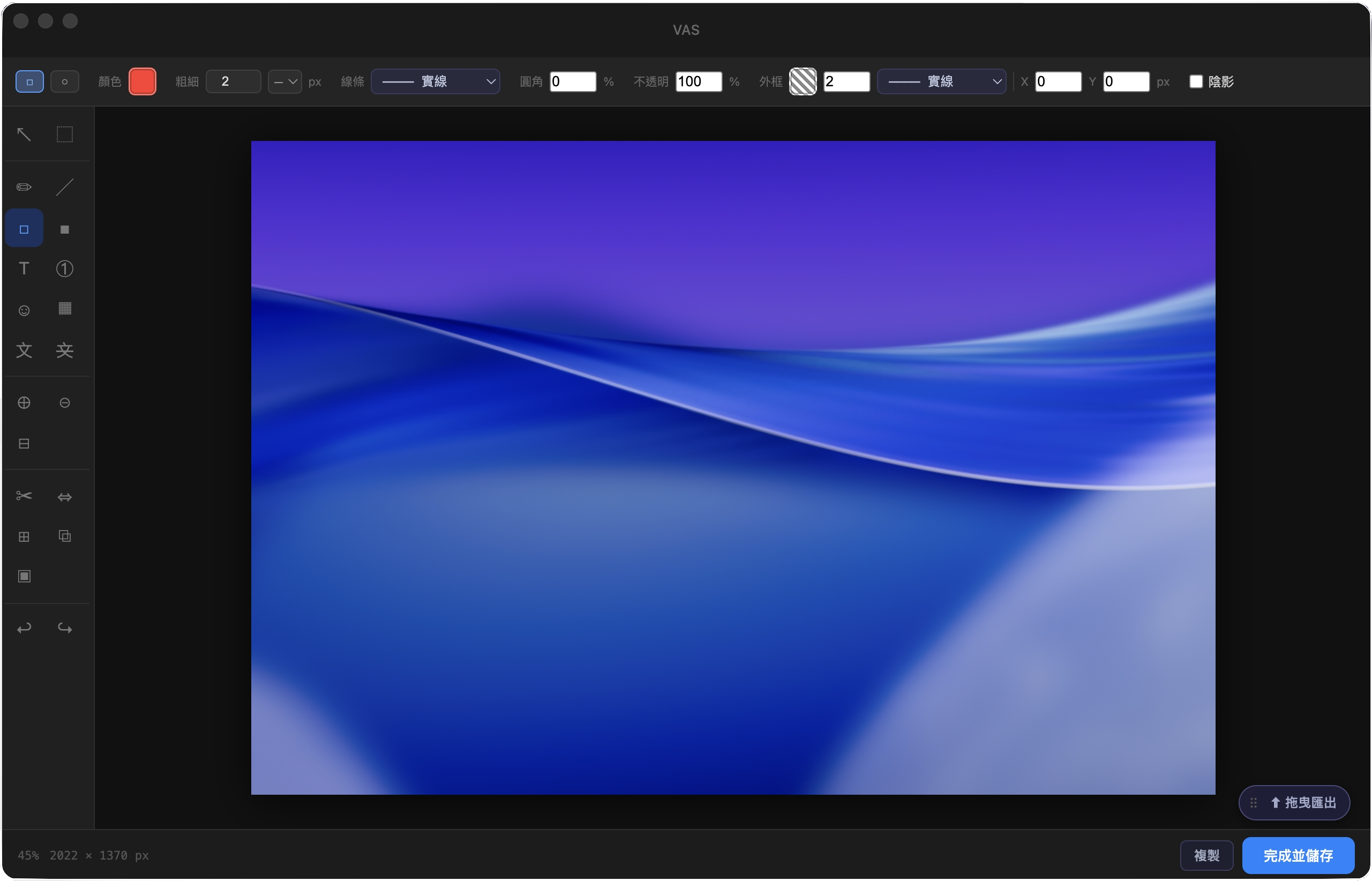Enable the 陰影 shadow checkbox
This screenshot has width=1372, height=881.
coord(1196,82)
